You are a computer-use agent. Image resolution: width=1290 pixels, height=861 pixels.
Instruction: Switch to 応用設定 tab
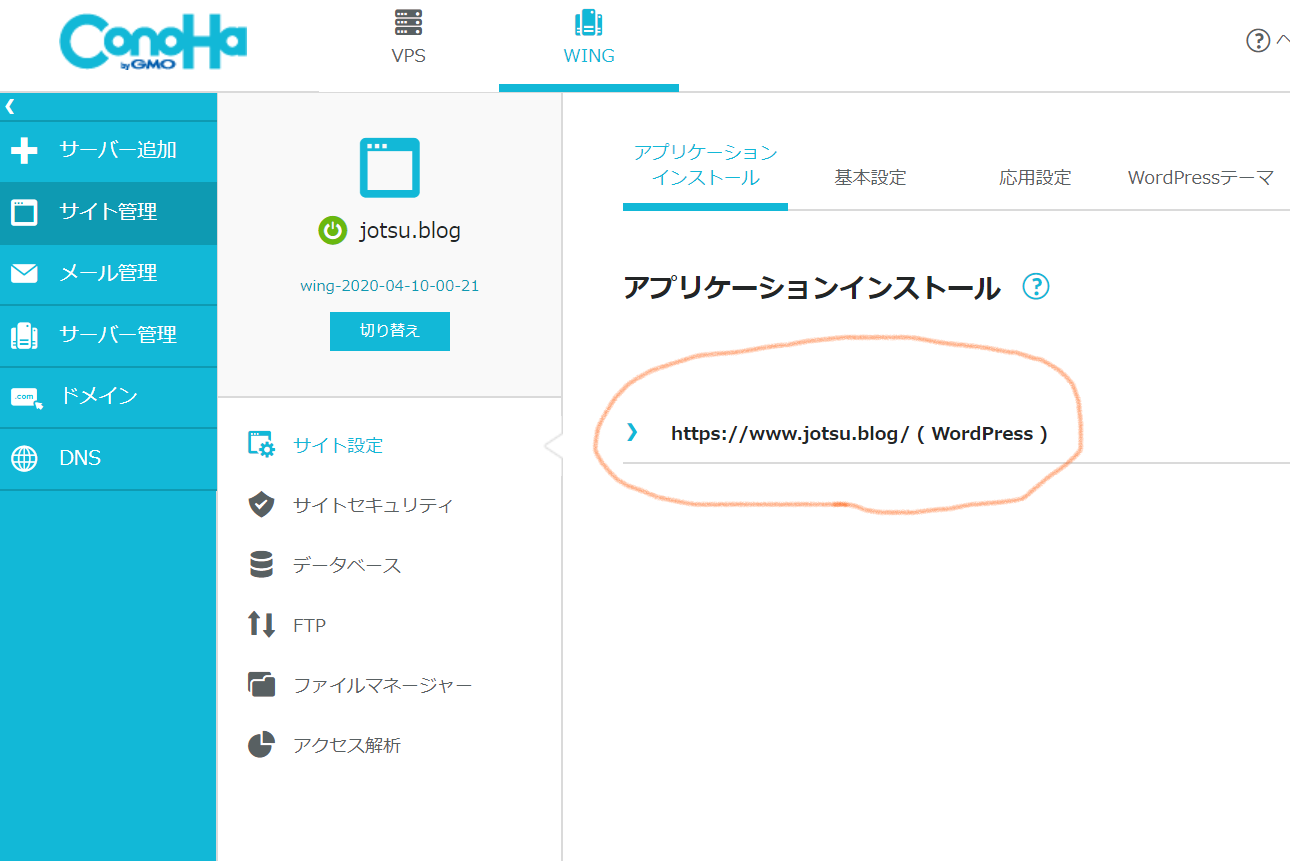pyautogui.click(x=1035, y=178)
